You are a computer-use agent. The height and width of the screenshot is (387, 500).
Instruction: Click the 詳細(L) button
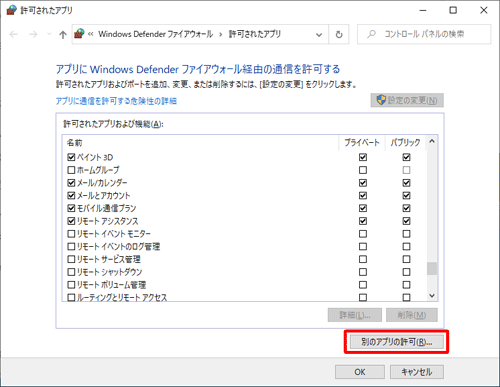coord(355,315)
